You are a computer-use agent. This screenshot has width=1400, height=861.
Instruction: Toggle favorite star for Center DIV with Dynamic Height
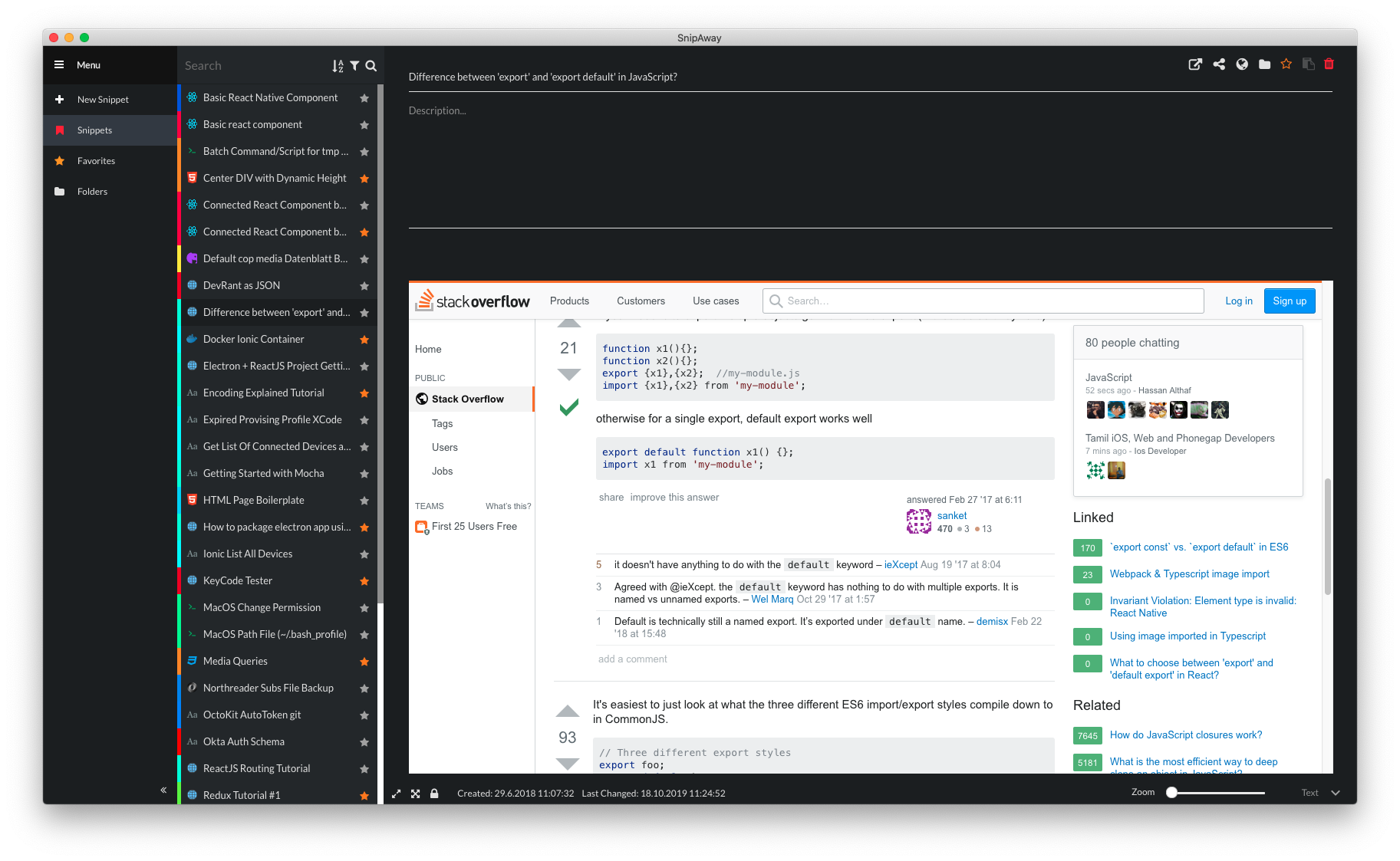[x=364, y=179]
